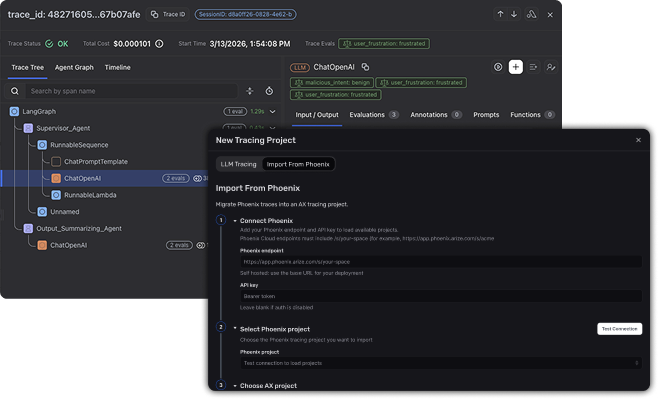The image size is (658, 399).
Task: Click the orange icon of the bottom ChatOpenAI
Action: [42, 245]
